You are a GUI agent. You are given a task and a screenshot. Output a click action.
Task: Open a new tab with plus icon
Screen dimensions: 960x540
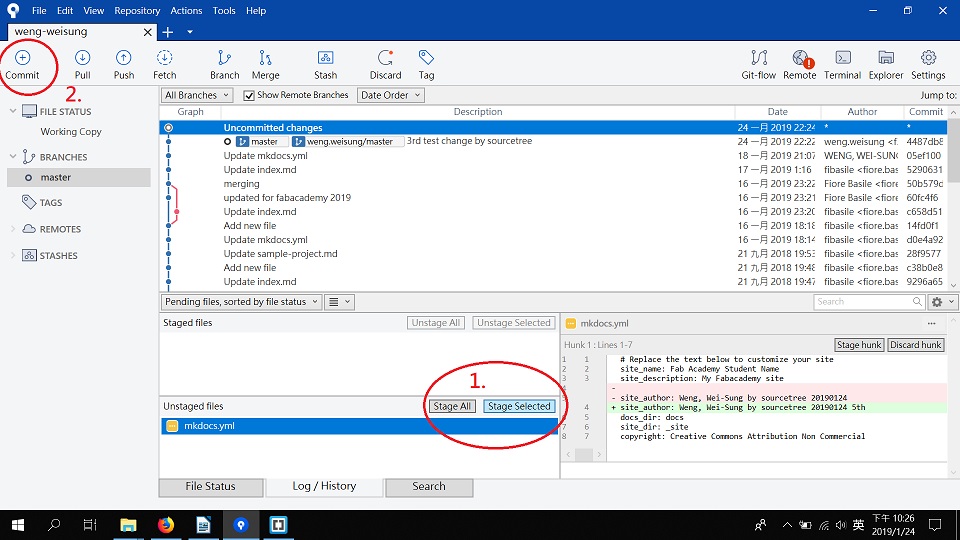coord(168,32)
